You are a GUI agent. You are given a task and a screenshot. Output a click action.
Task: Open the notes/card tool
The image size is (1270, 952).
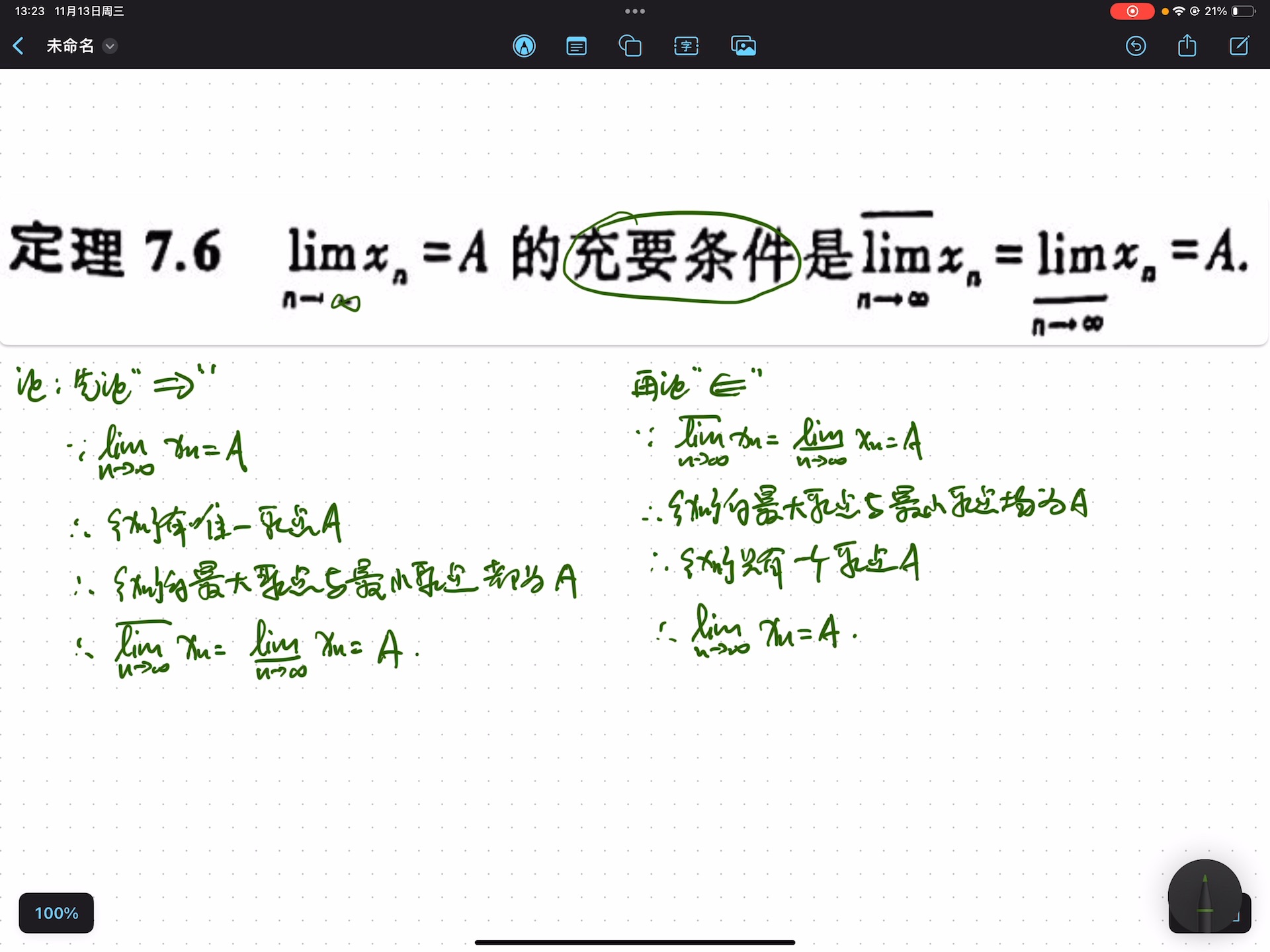pyautogui.click(x=575, y=46)
